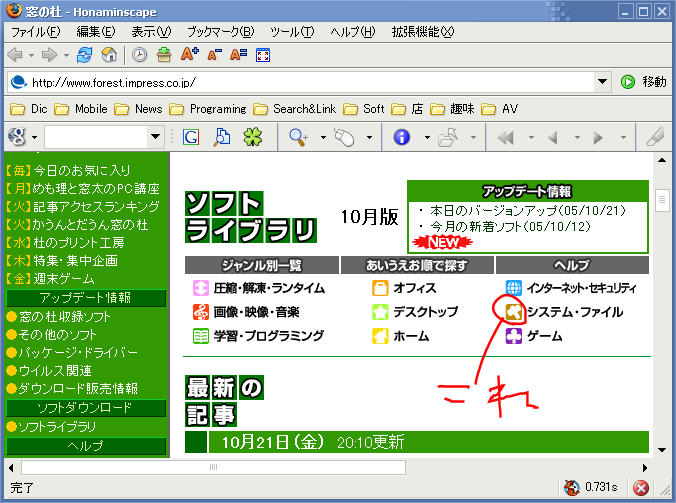Open the 圧縮・解凍・ランタイム category icon

[x=200, y=287]
